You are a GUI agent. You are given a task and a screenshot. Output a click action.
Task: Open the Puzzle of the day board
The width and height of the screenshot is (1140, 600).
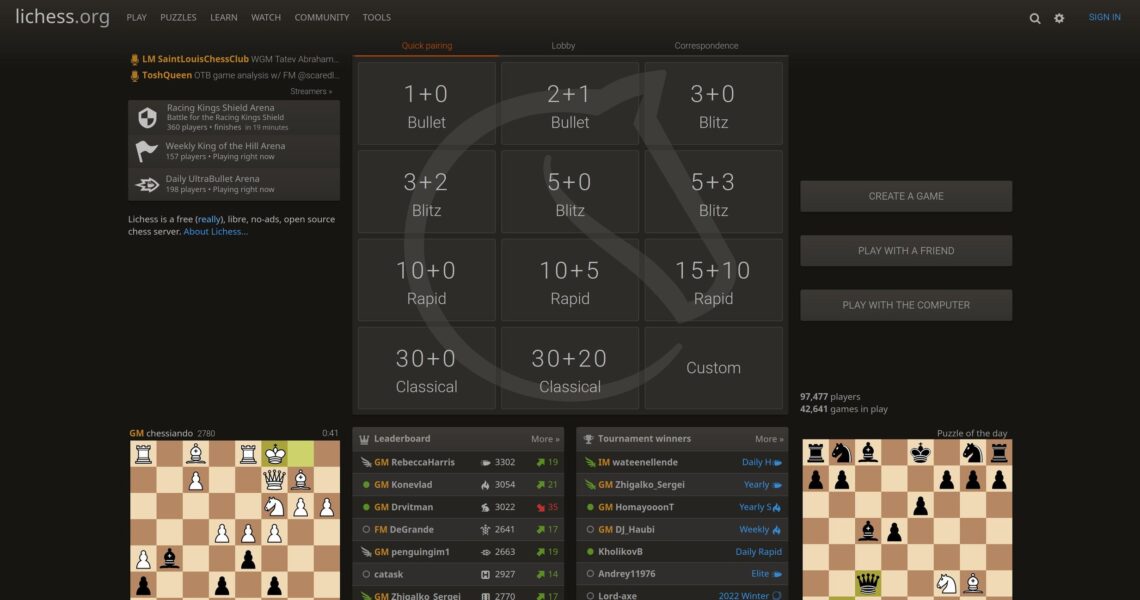pyautogui.click(x=907, y=519)
